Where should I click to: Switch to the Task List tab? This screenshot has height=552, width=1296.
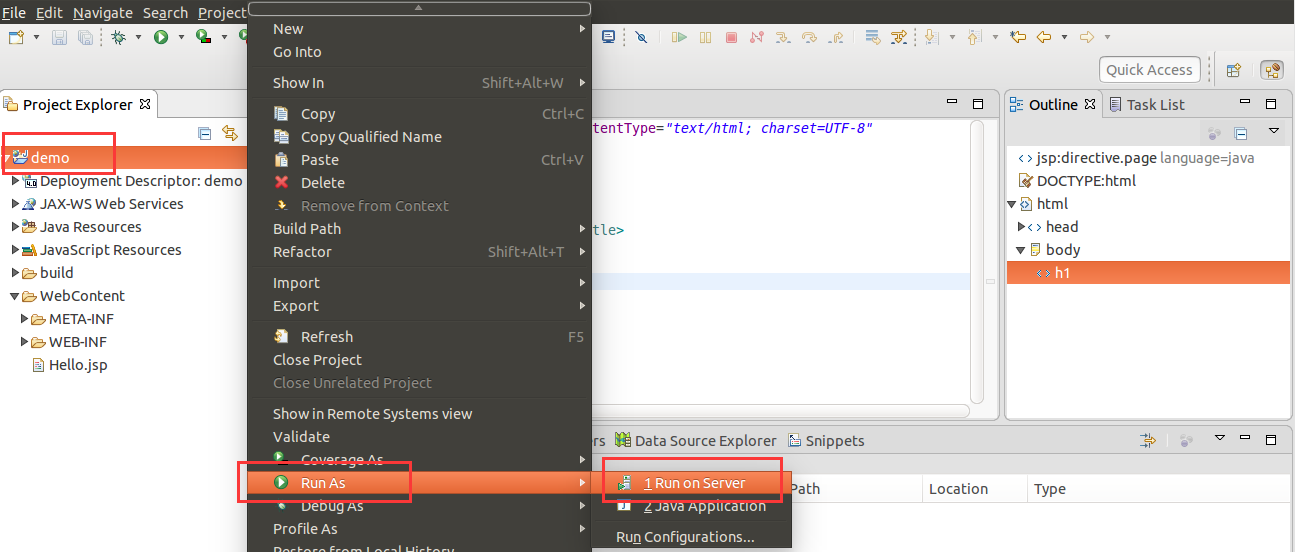1147,104
